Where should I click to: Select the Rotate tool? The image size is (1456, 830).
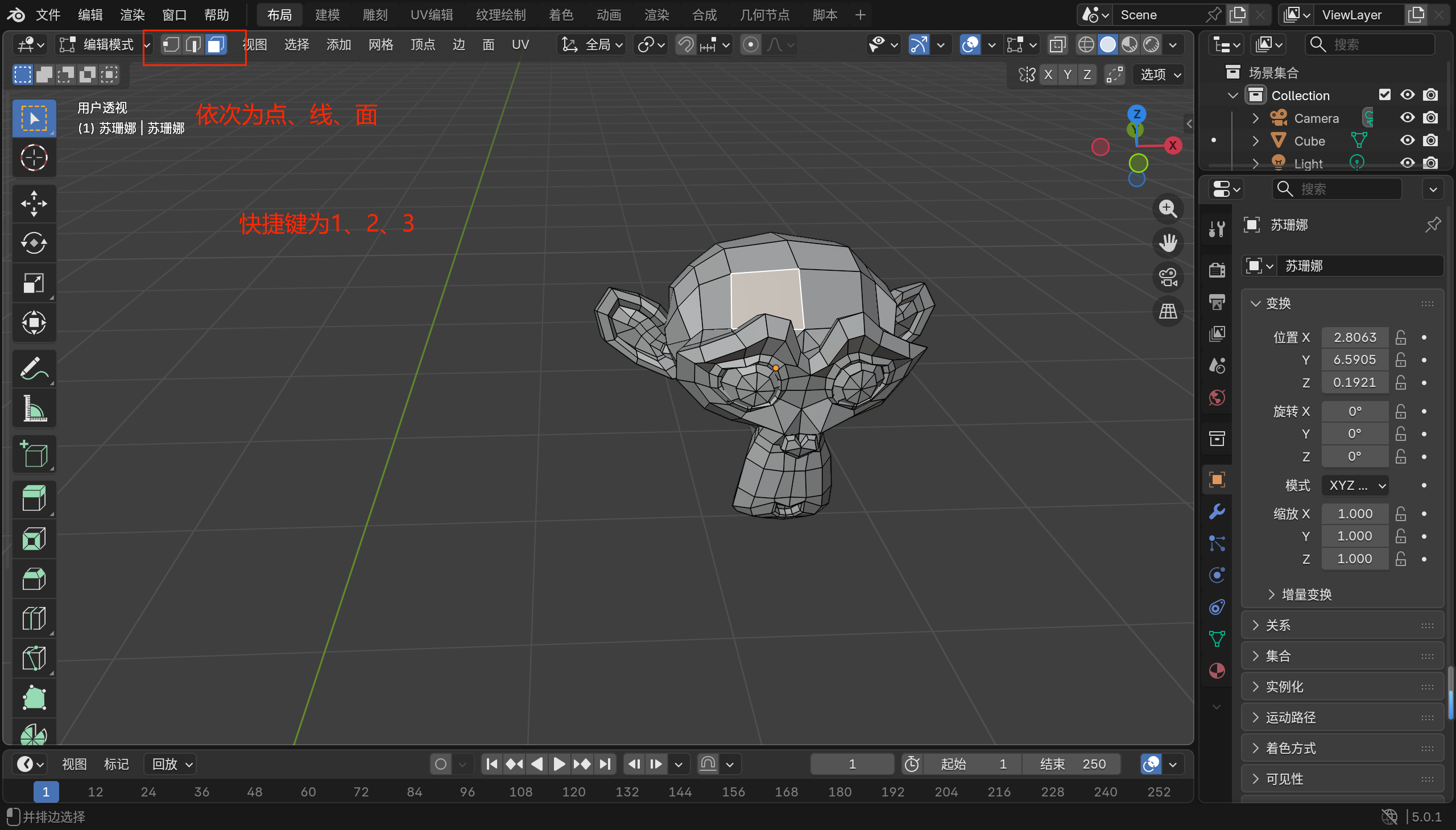(x=34, y=243)
